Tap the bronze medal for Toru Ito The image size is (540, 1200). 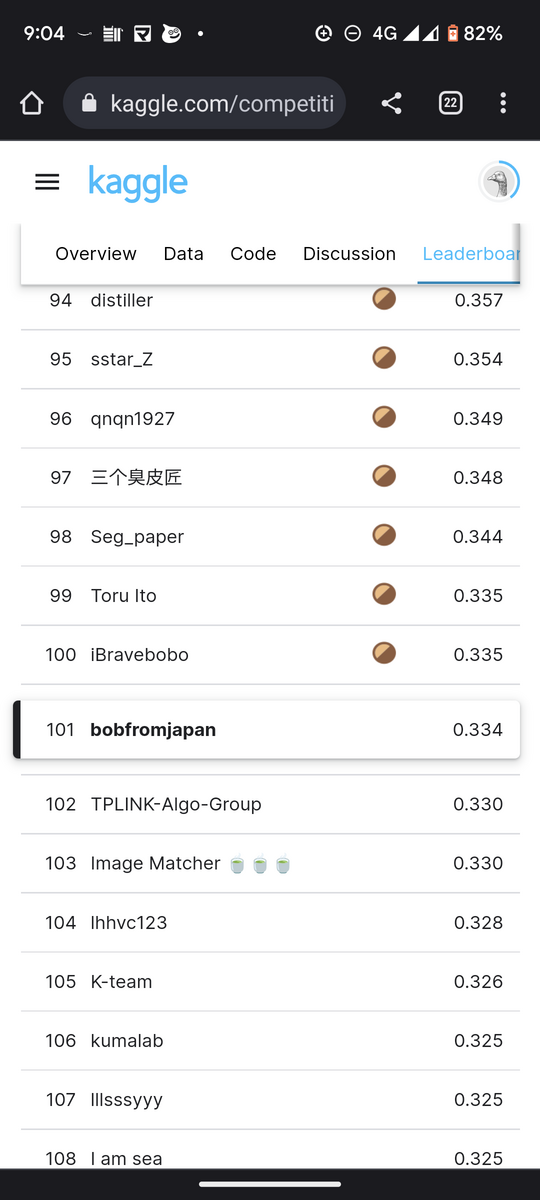(x=384, y=594)
